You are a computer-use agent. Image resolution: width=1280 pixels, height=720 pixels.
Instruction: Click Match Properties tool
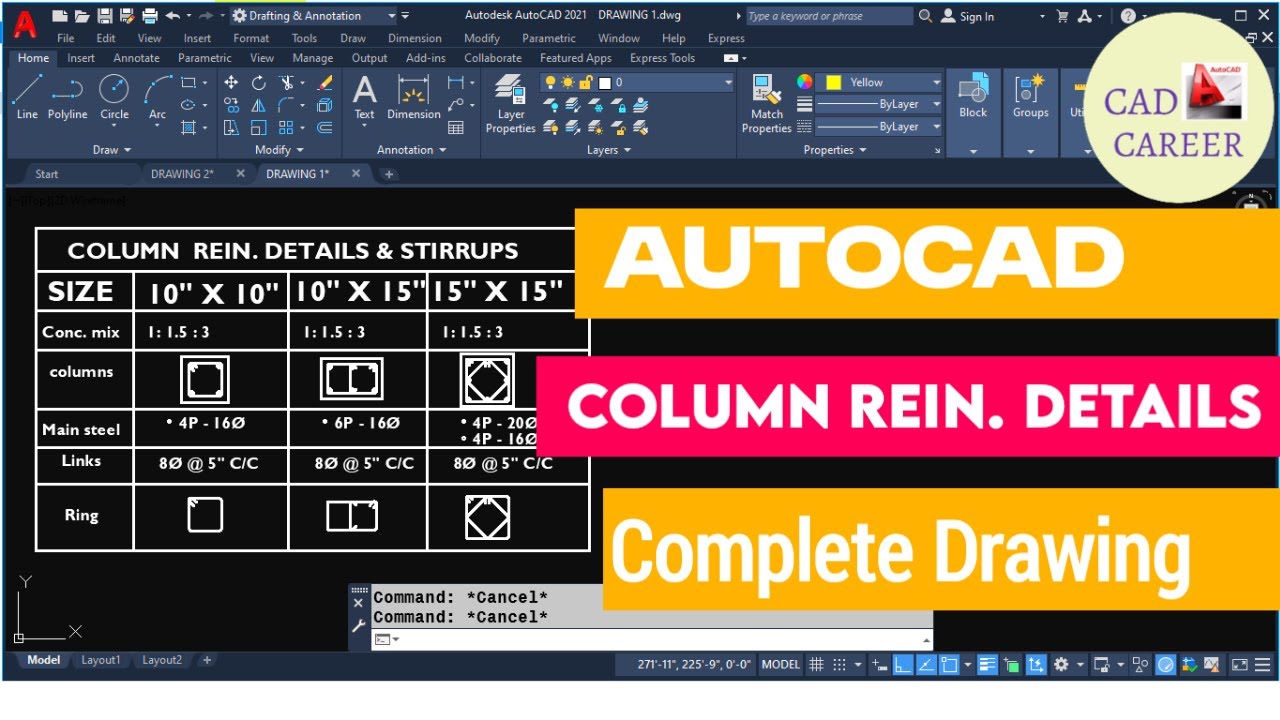(x=767, y=104)
